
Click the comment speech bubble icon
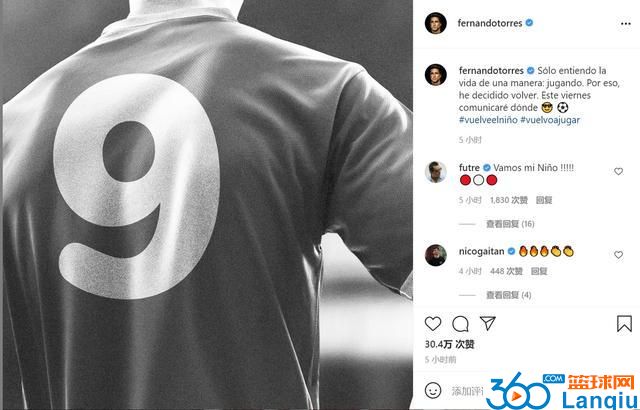click(460, 324)
